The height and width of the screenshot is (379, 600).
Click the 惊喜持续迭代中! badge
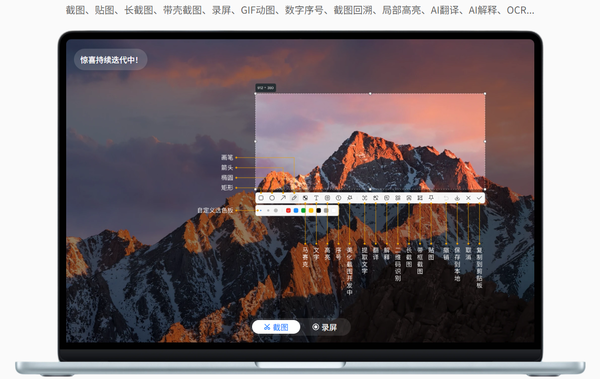coord(110,60)
